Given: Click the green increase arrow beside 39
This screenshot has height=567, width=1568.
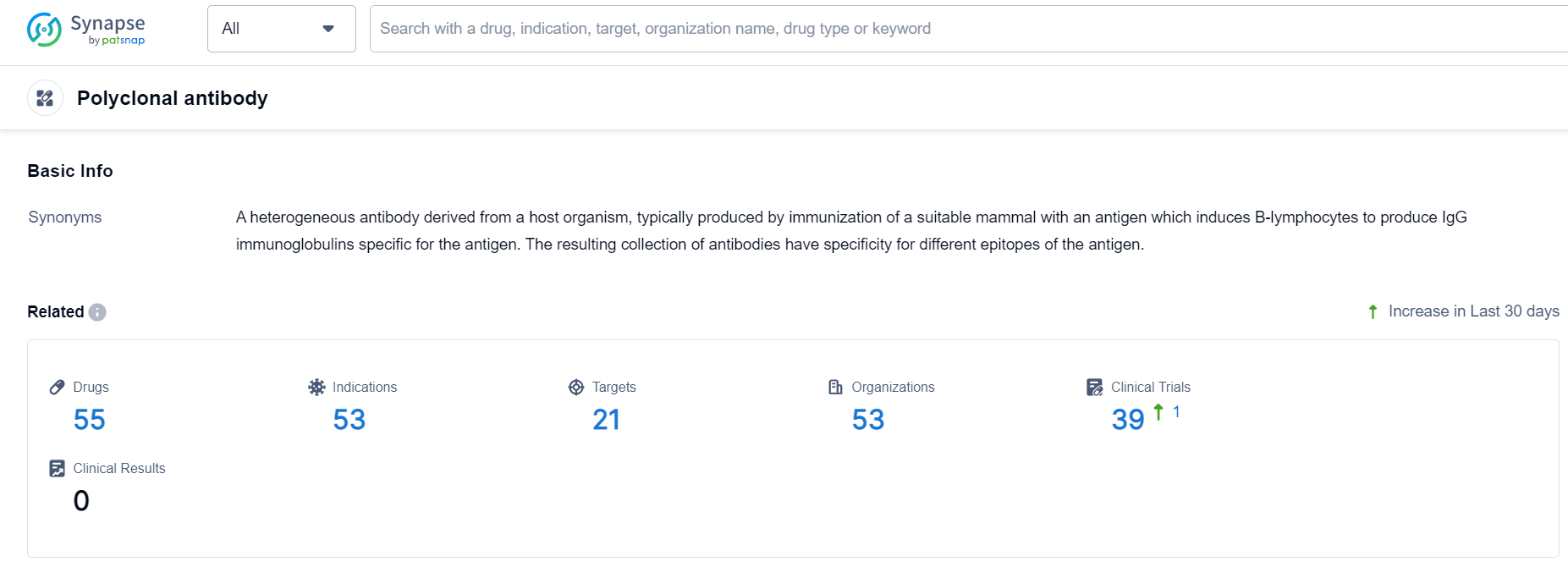Looking at the screenshot, I should (x=1158, y=412).
